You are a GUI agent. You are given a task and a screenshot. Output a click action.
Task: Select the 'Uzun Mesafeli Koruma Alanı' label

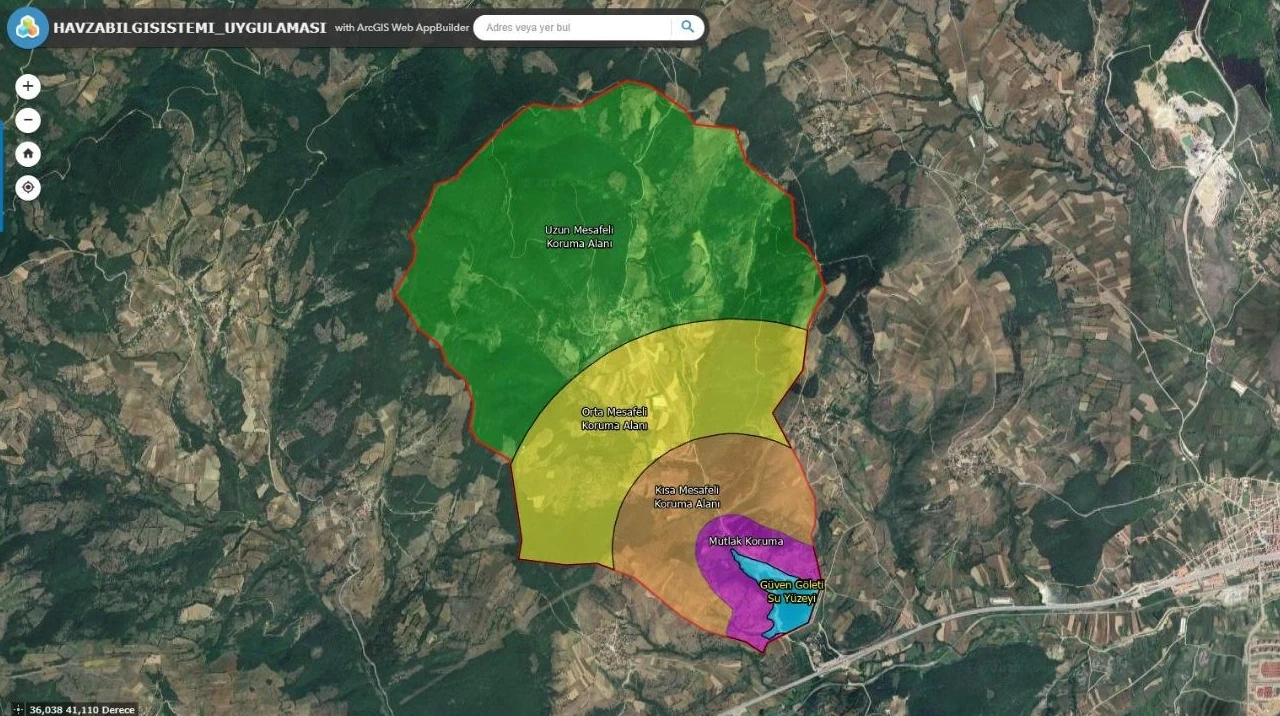pyautogui.click(x=579, y=236)
